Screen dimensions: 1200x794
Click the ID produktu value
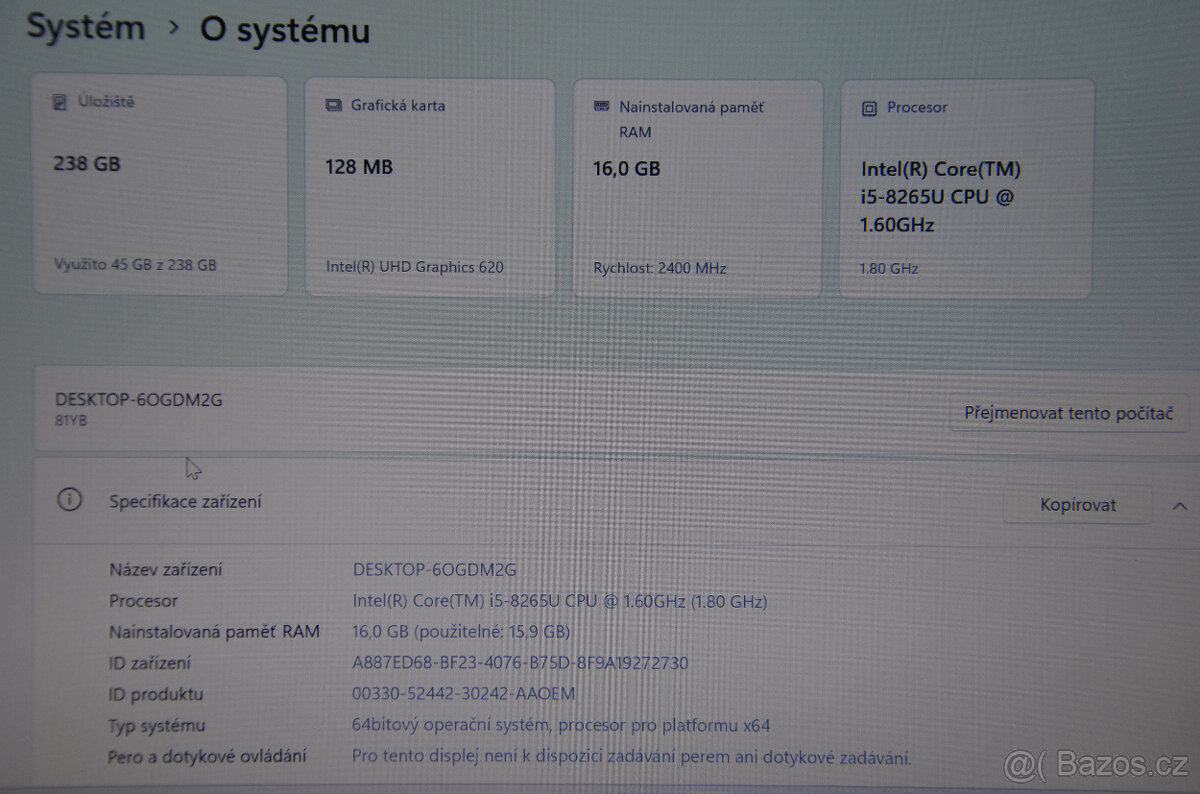(463, 694)
